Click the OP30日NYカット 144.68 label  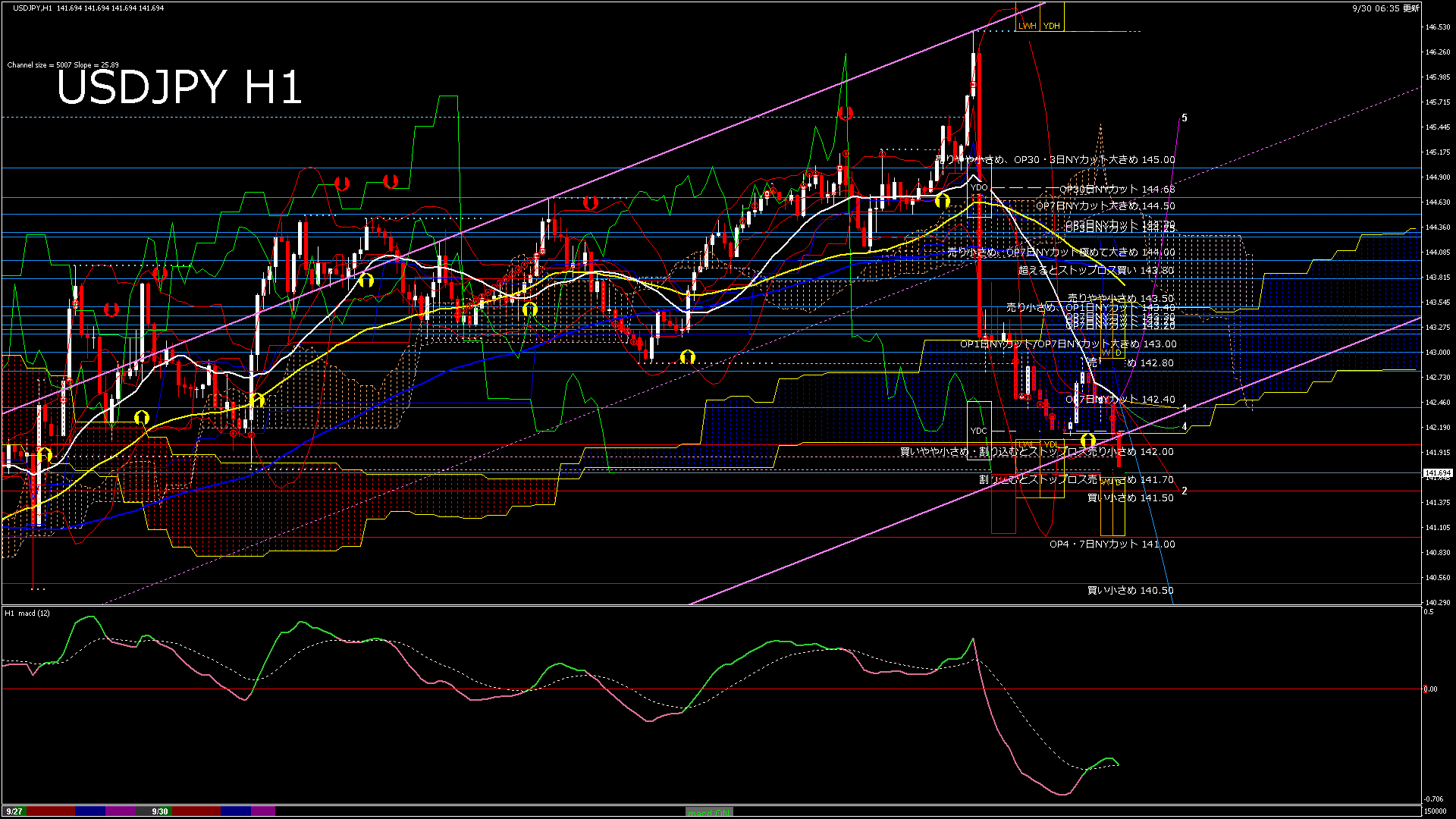(x=1117, y=190)
